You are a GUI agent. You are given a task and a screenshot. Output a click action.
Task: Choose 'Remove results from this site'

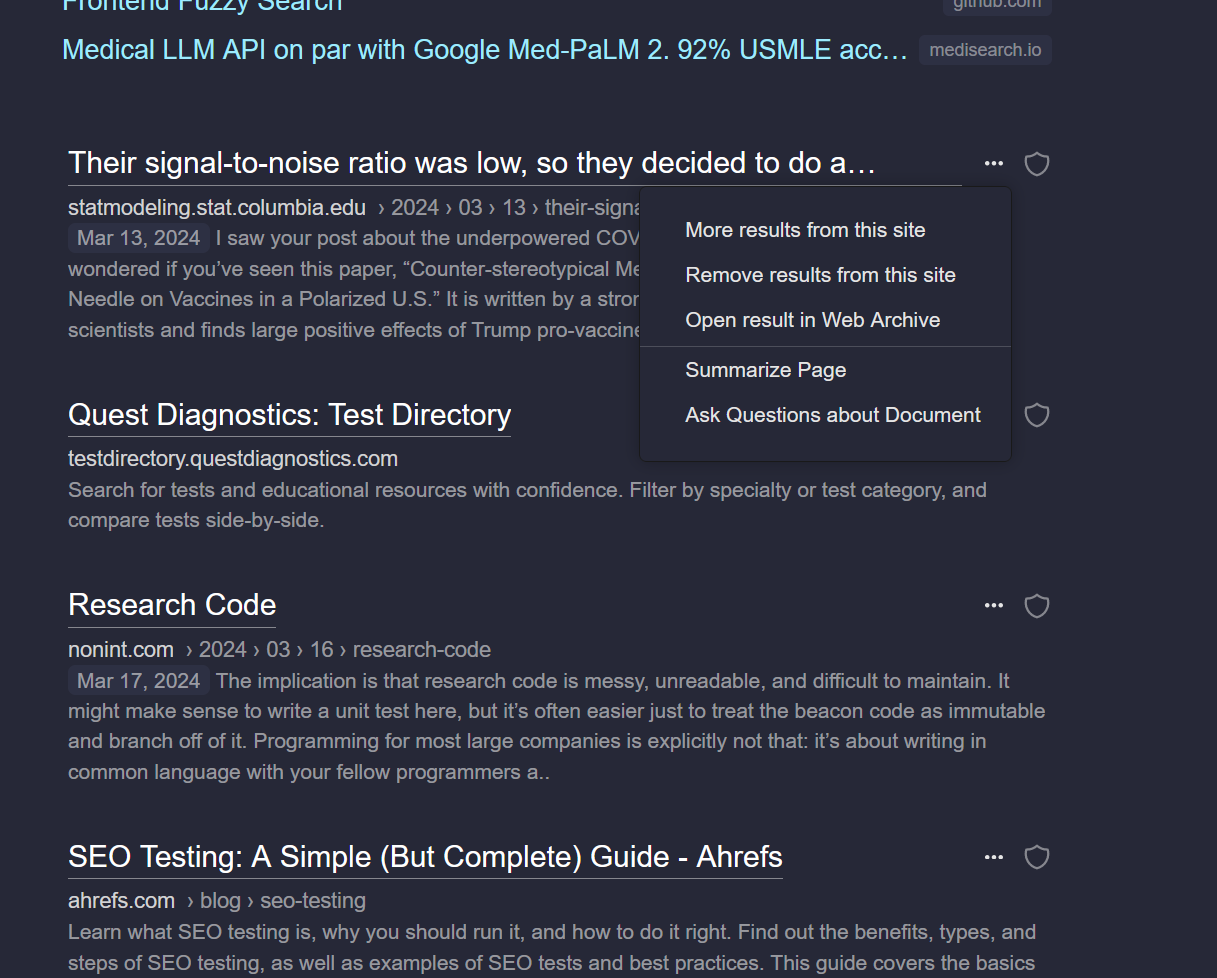pos(820,275)
